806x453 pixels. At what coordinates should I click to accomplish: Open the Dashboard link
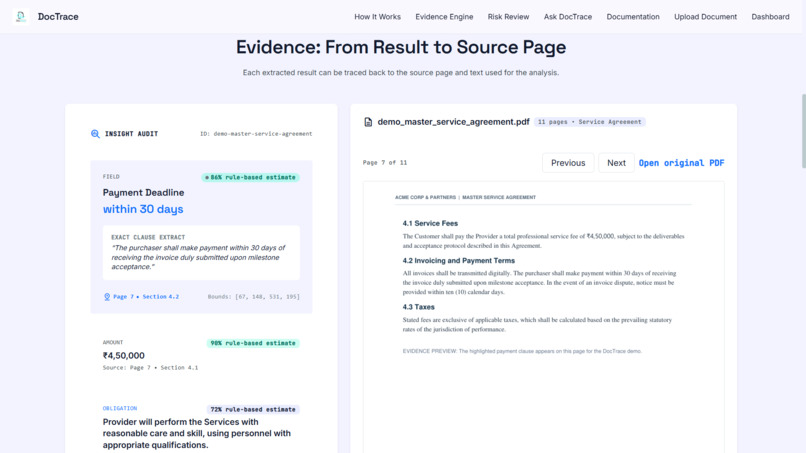(770, 16)
